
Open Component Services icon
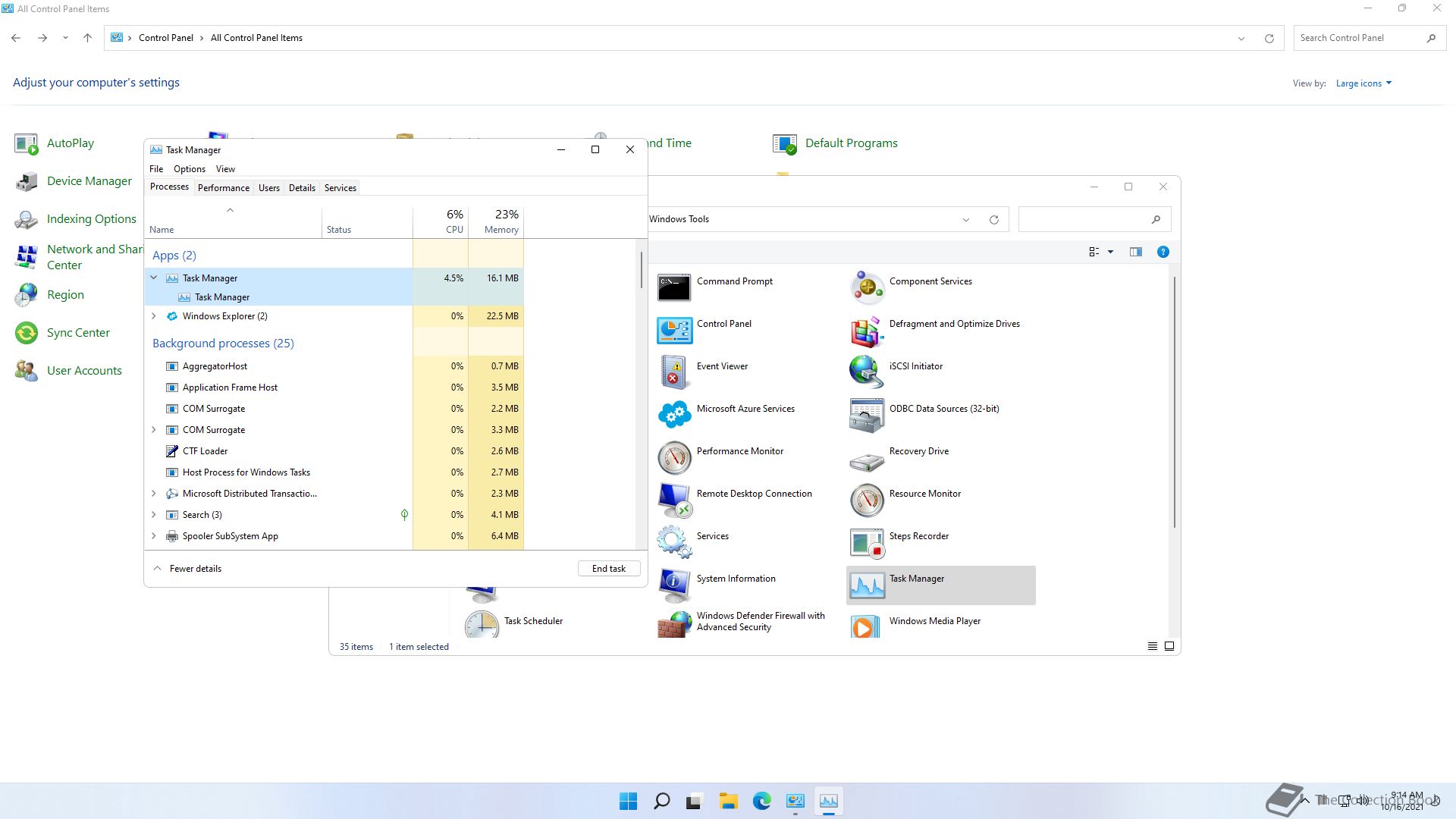867,287
